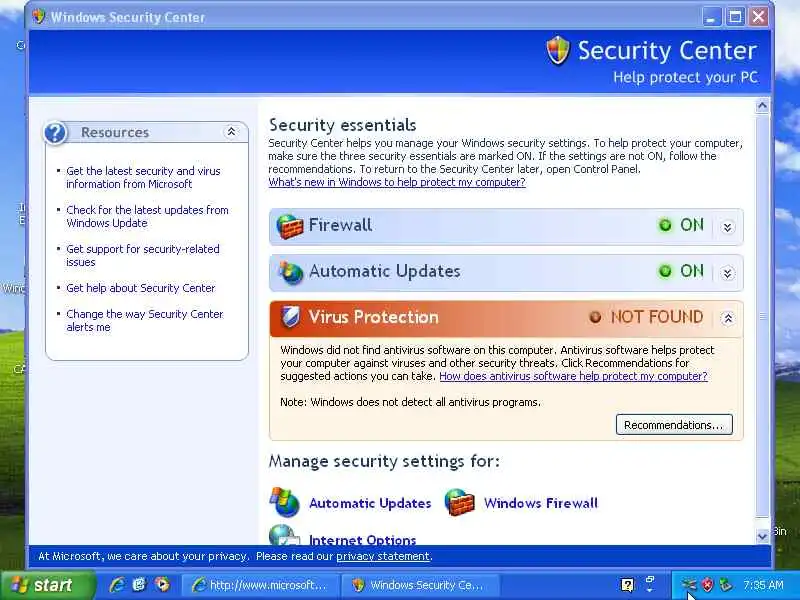Click the Automatic Updates globe icon in essentials
Screen dimensions: 800x600
[290, 272]
